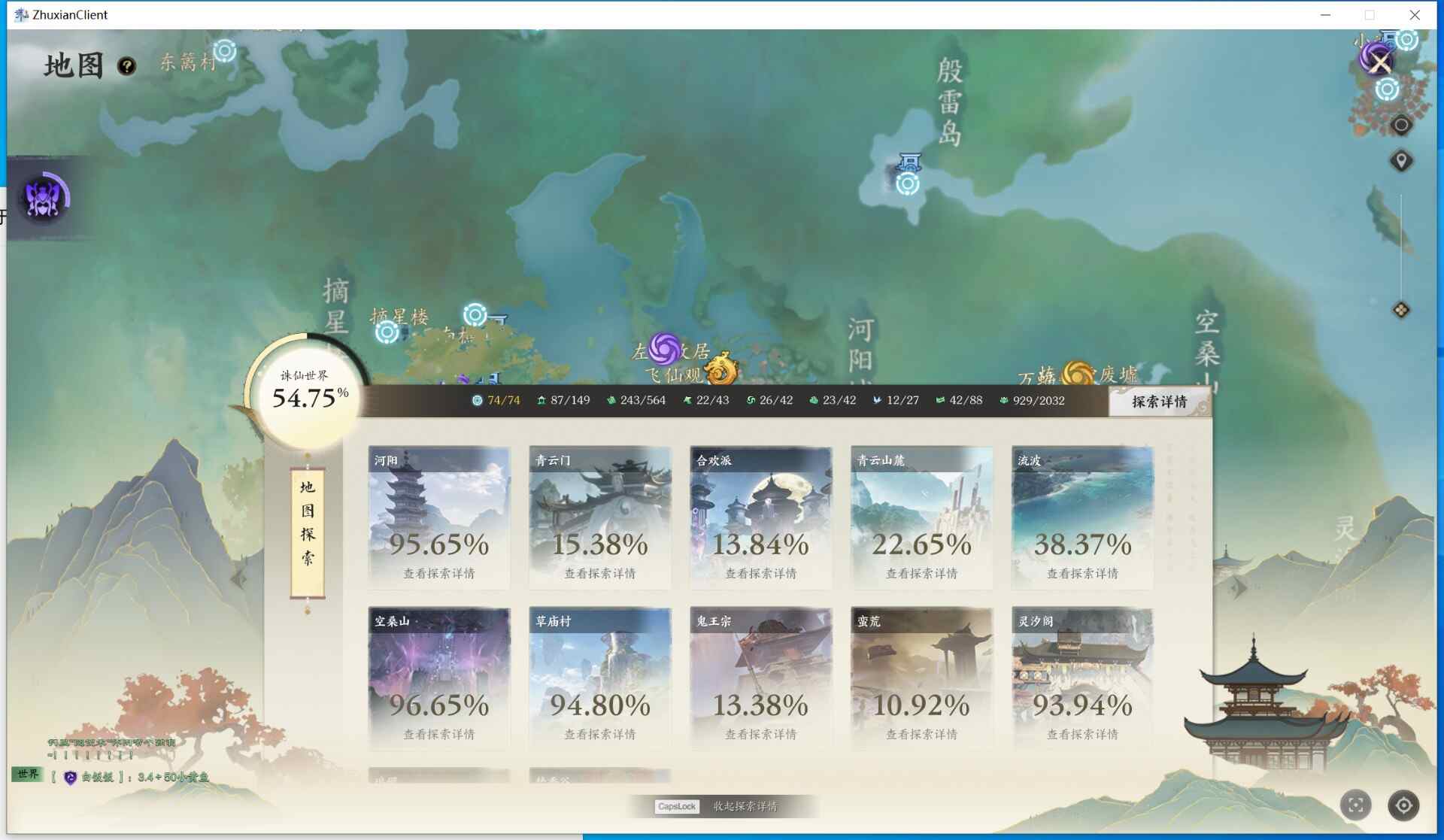Click the upper waypoint at top-right corner

pyautogui.click(x=1406, y=39)
